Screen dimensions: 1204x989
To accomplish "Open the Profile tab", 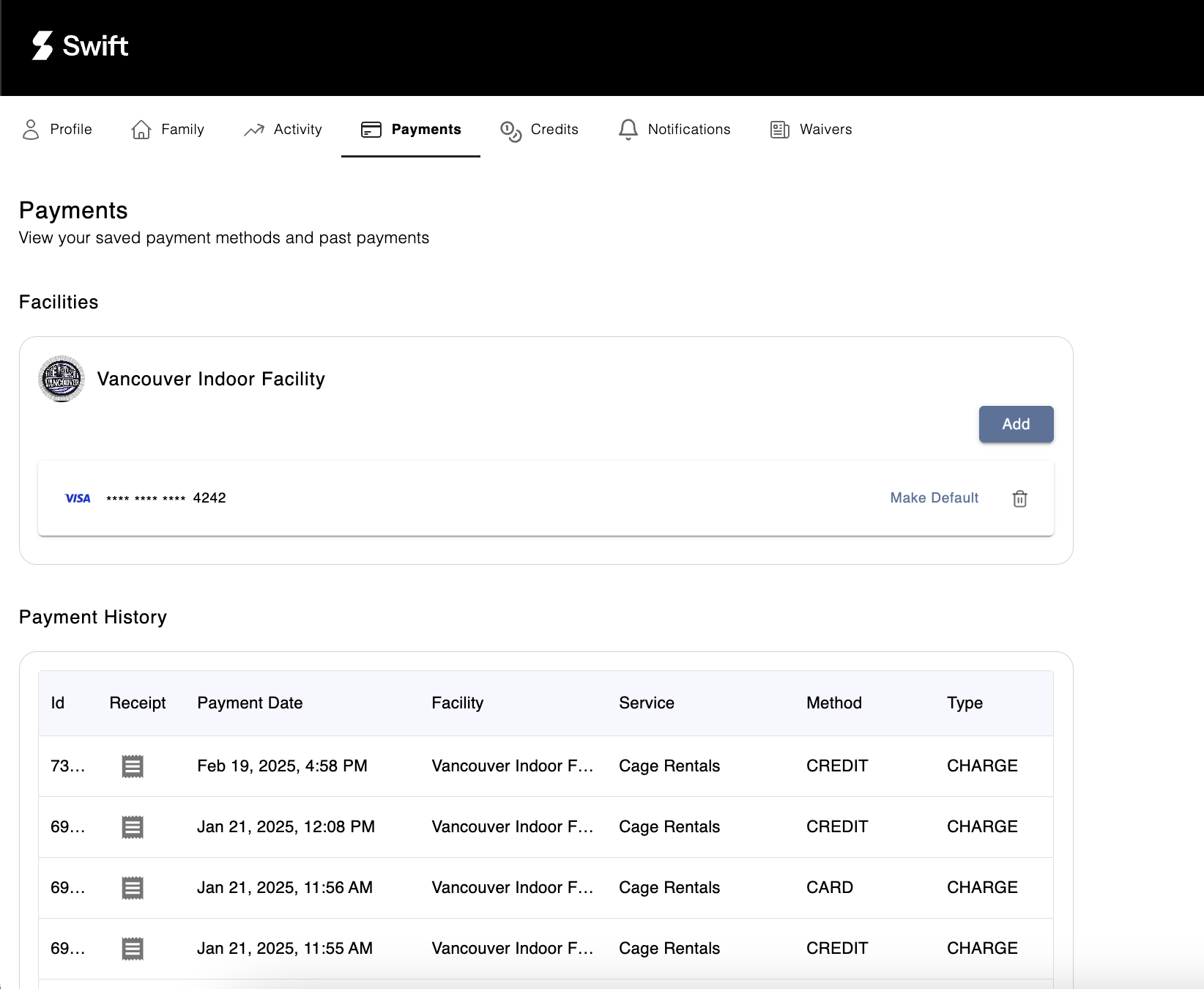I will pos(57,130).
